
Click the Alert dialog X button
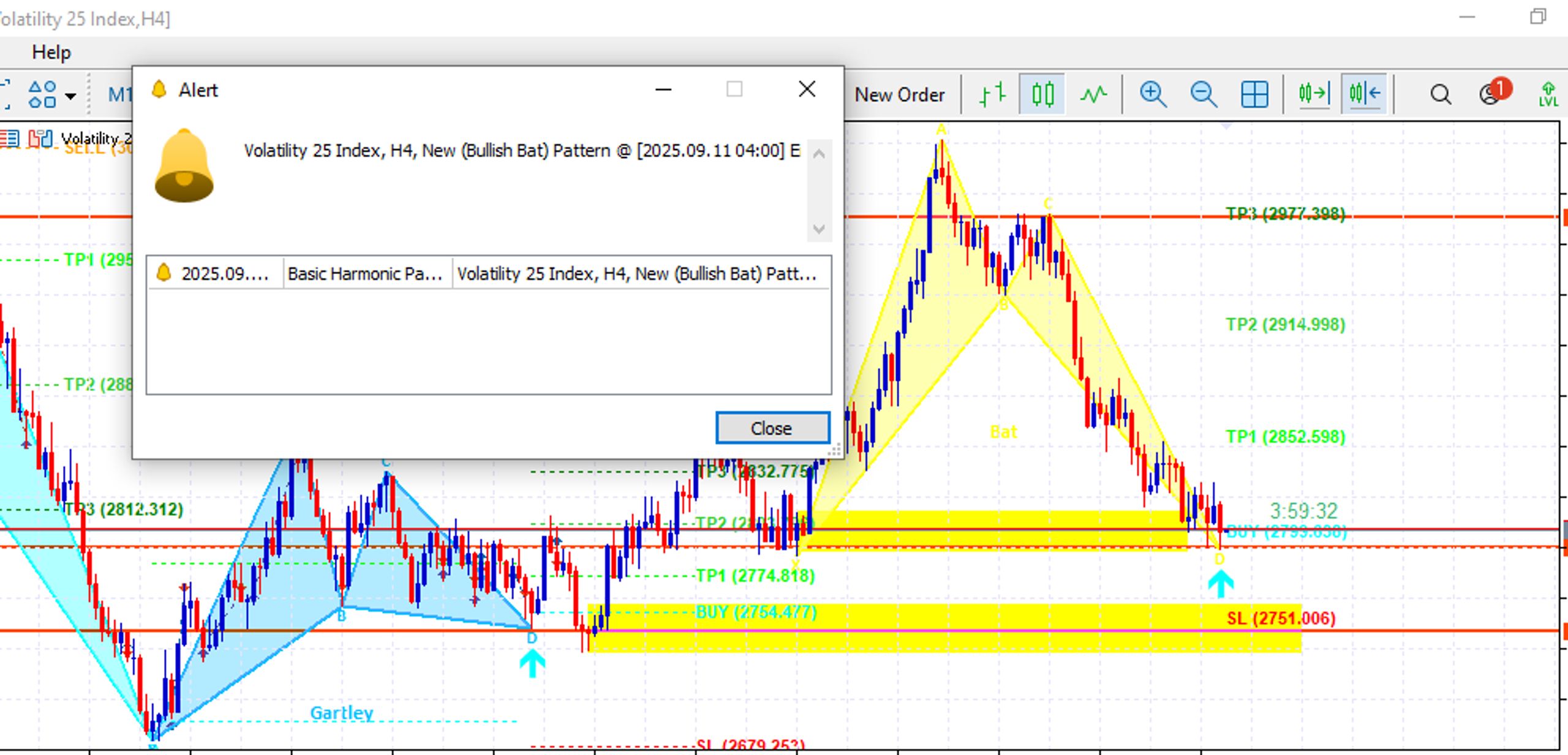[x=807, y=89]
